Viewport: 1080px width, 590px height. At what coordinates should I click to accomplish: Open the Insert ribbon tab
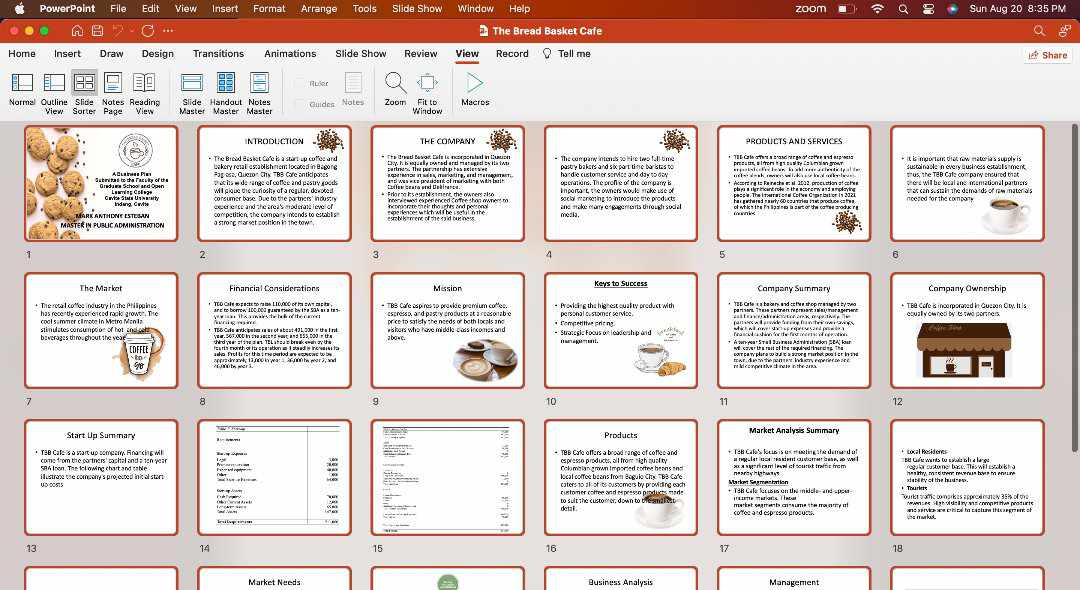[x=68, y=54]
